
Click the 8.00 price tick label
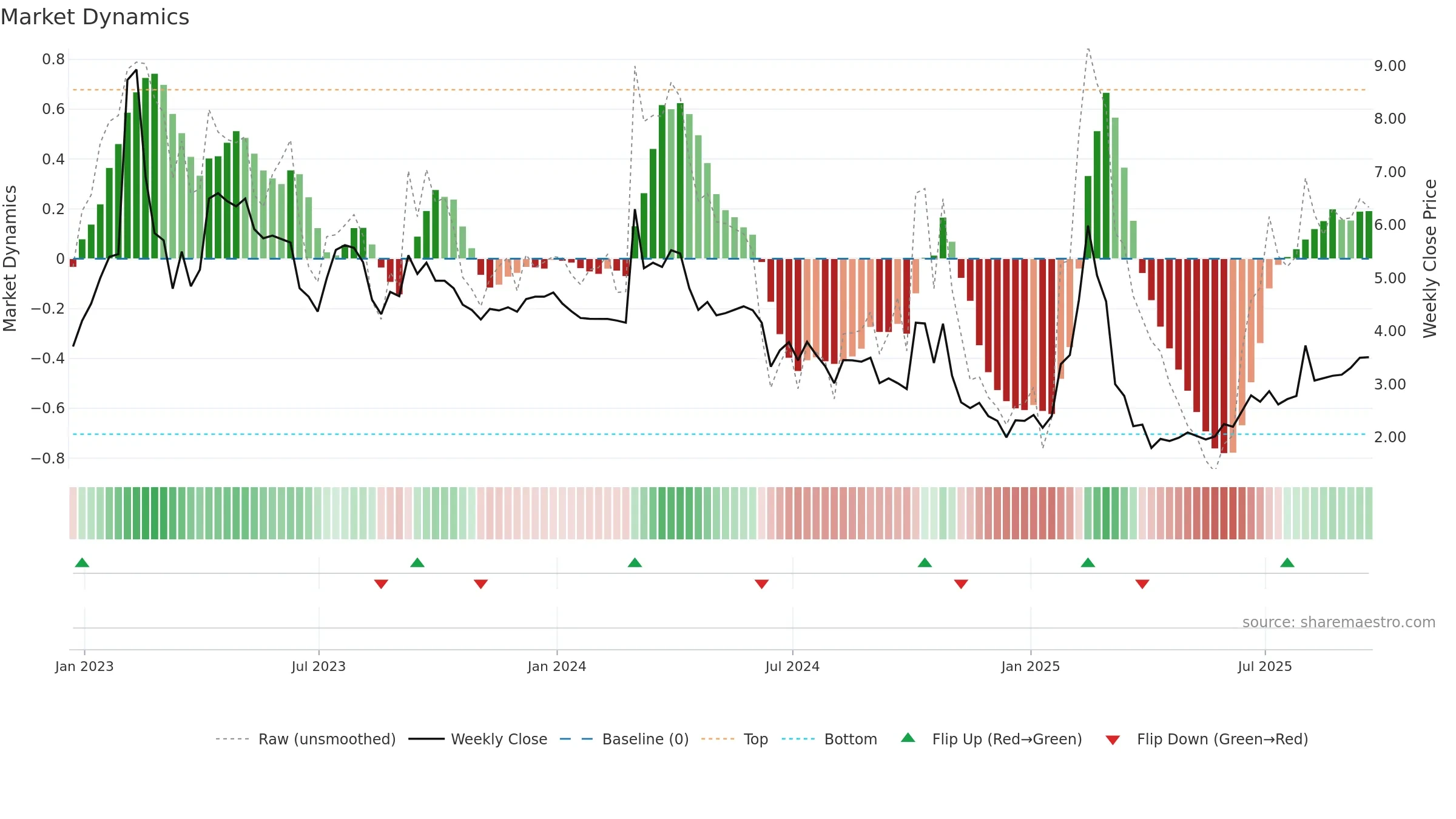[x=1390, y=118]
